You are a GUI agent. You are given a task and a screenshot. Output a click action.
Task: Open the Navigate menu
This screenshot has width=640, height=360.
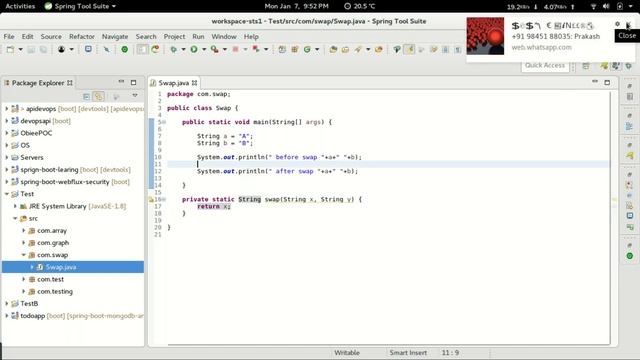point(115,36)
